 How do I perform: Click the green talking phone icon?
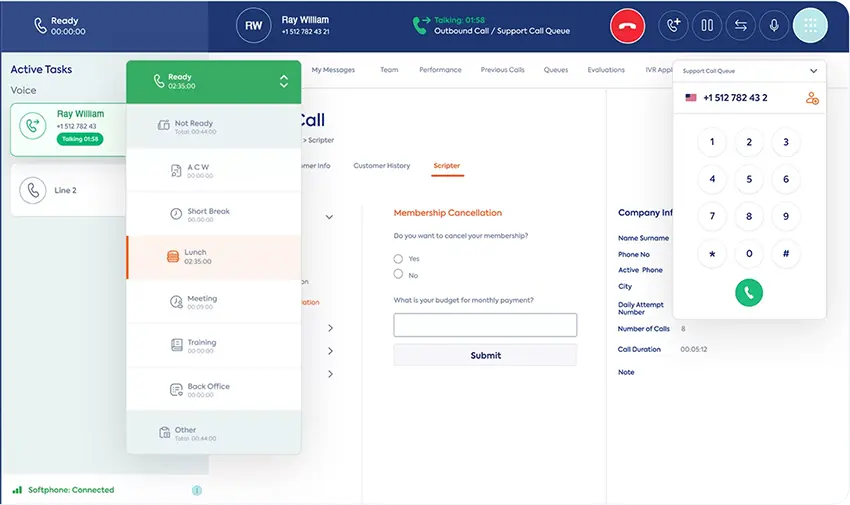(x=421, y=25)
